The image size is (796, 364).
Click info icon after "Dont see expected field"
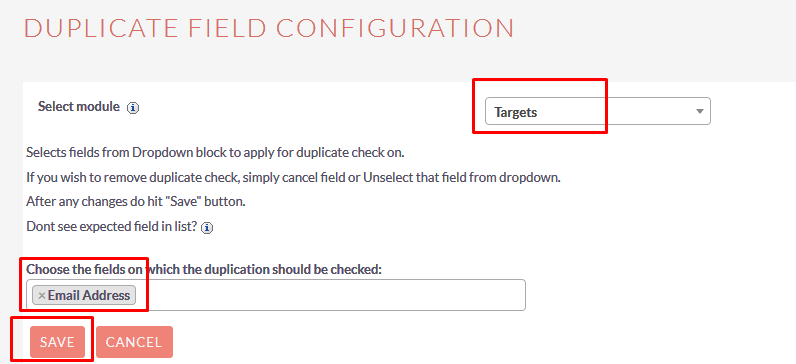point(207,228)
